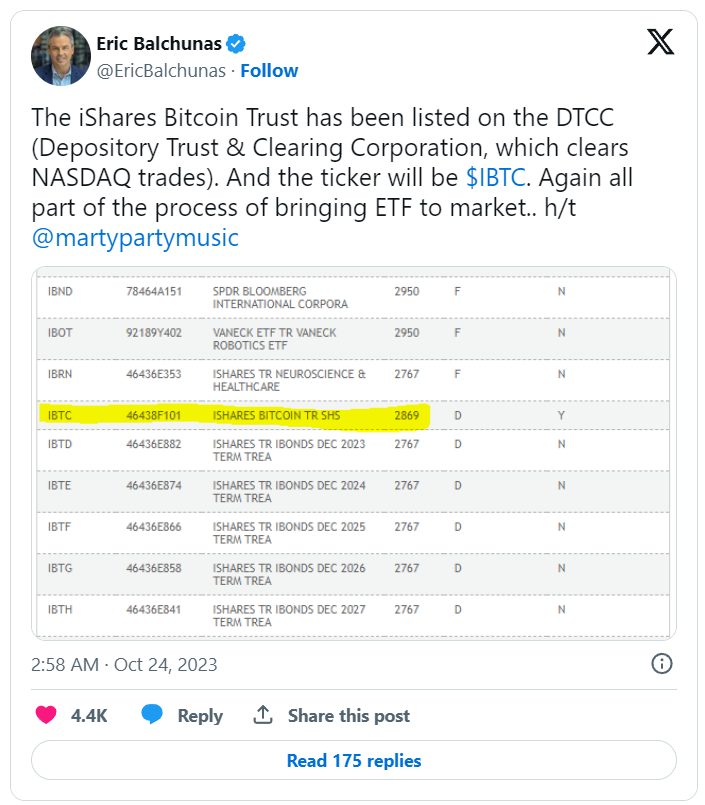Click the Reply text label
This screenshot has height=805, width=705.
(200, 716)
